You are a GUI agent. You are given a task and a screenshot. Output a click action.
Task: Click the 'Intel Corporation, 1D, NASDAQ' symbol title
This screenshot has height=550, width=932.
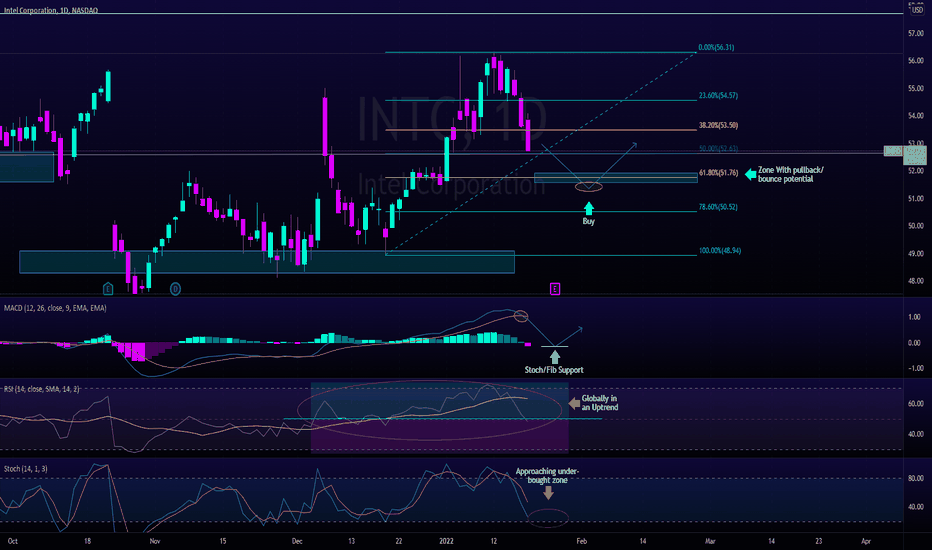pyautogui.click(x=51, y=10)
